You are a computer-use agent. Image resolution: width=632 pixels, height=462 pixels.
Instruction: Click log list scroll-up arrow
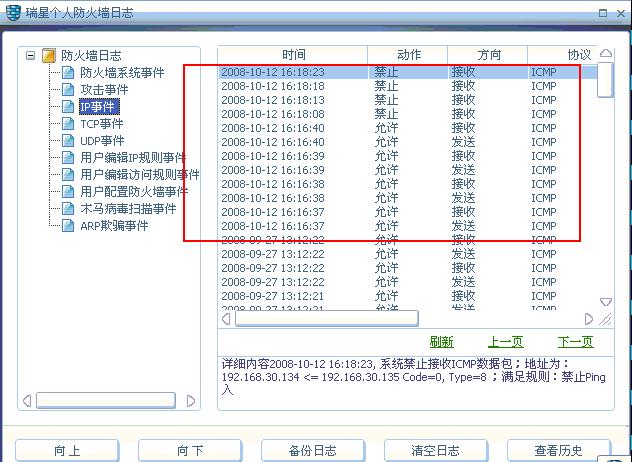pyautogui.click(x=606, y=53)
